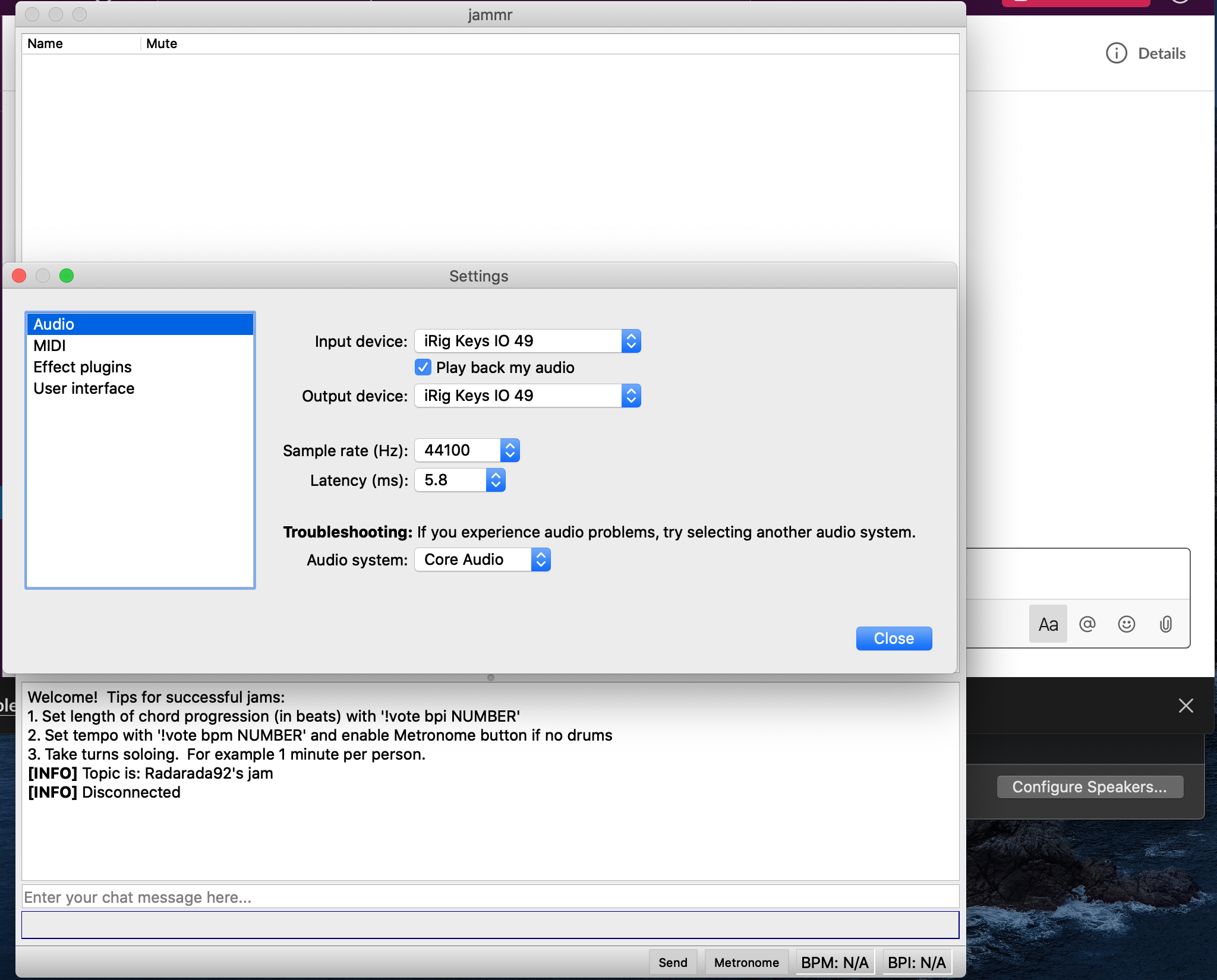Click the @ mention icon
The image size is (1217, 980).
1087,624
